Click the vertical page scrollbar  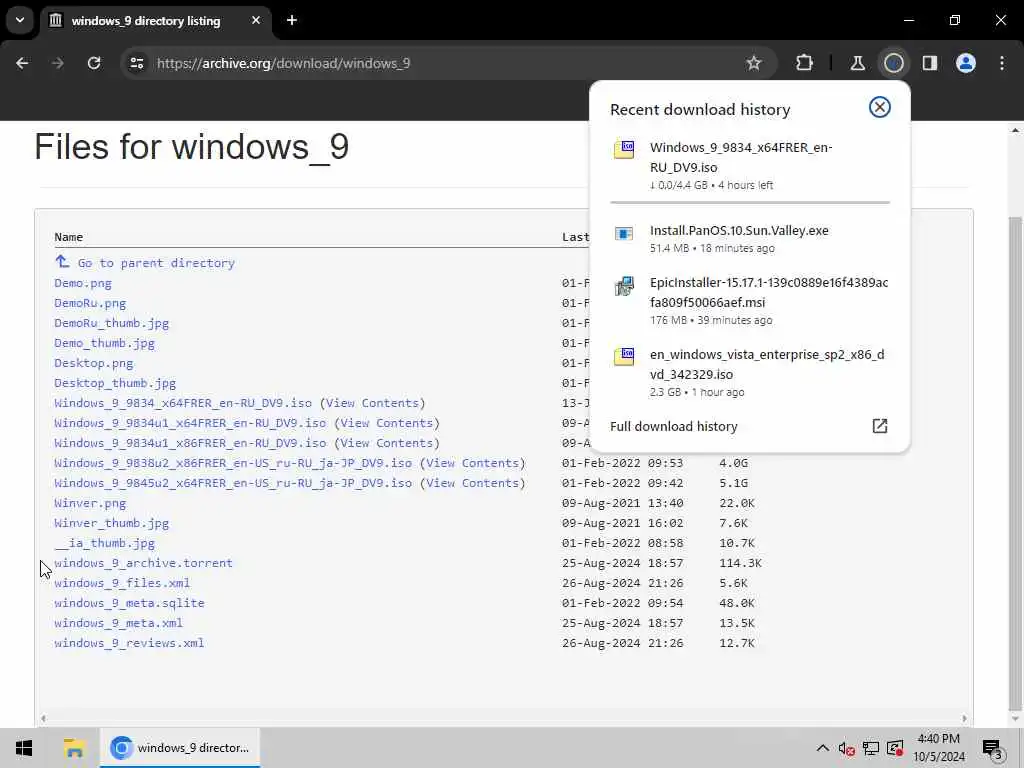[1015, 462]
